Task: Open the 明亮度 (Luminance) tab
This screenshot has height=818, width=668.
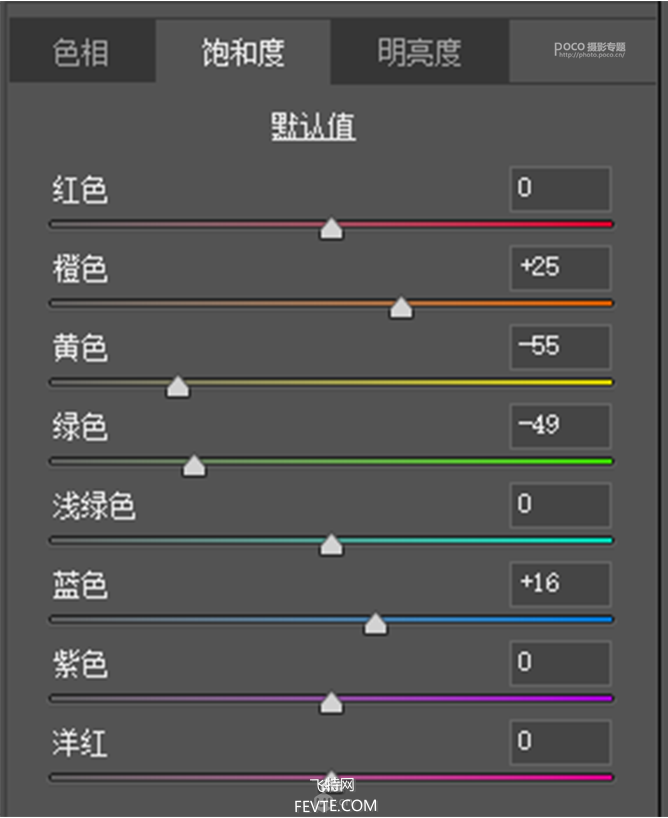Action: point(419,52)
